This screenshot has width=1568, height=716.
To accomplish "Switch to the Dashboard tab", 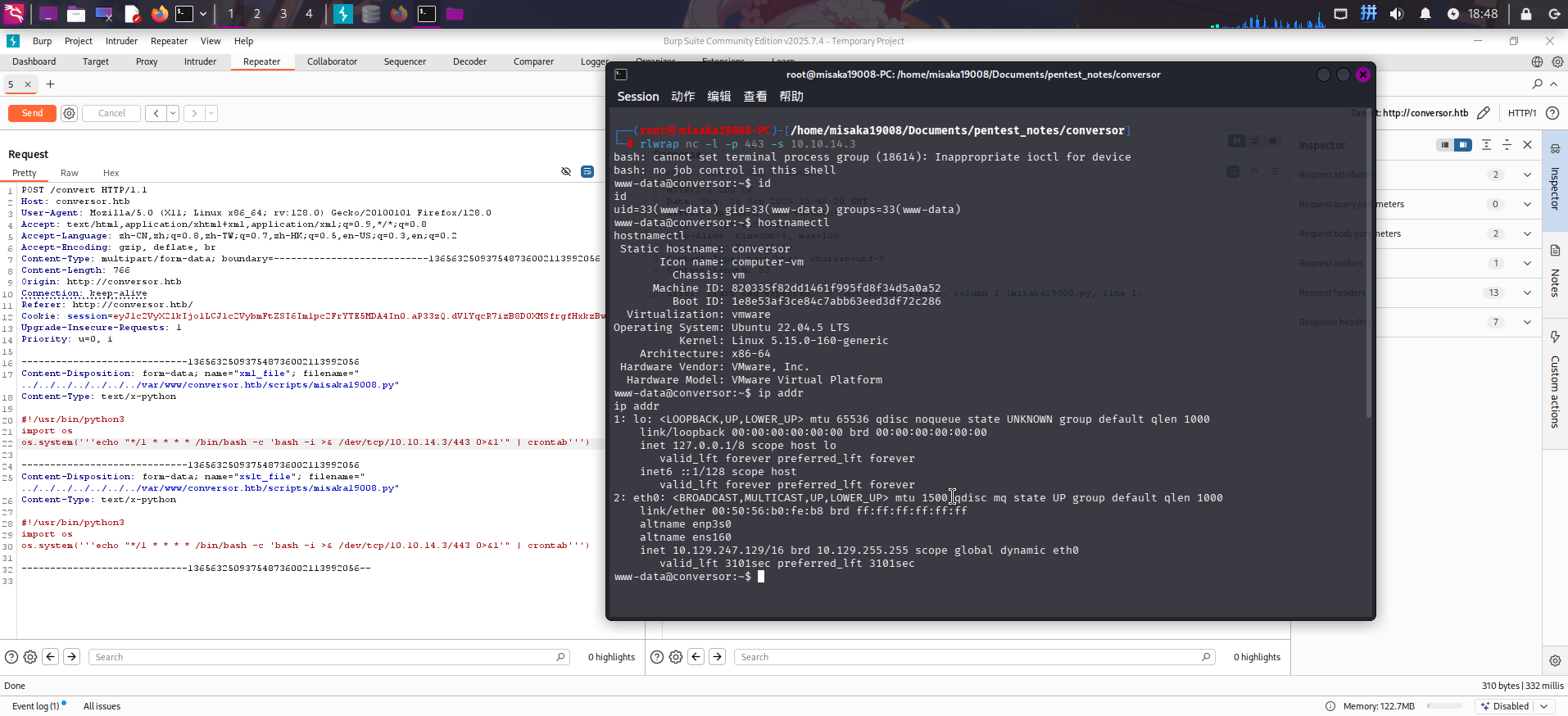I will pyautogui.click(x=34, y=61).
